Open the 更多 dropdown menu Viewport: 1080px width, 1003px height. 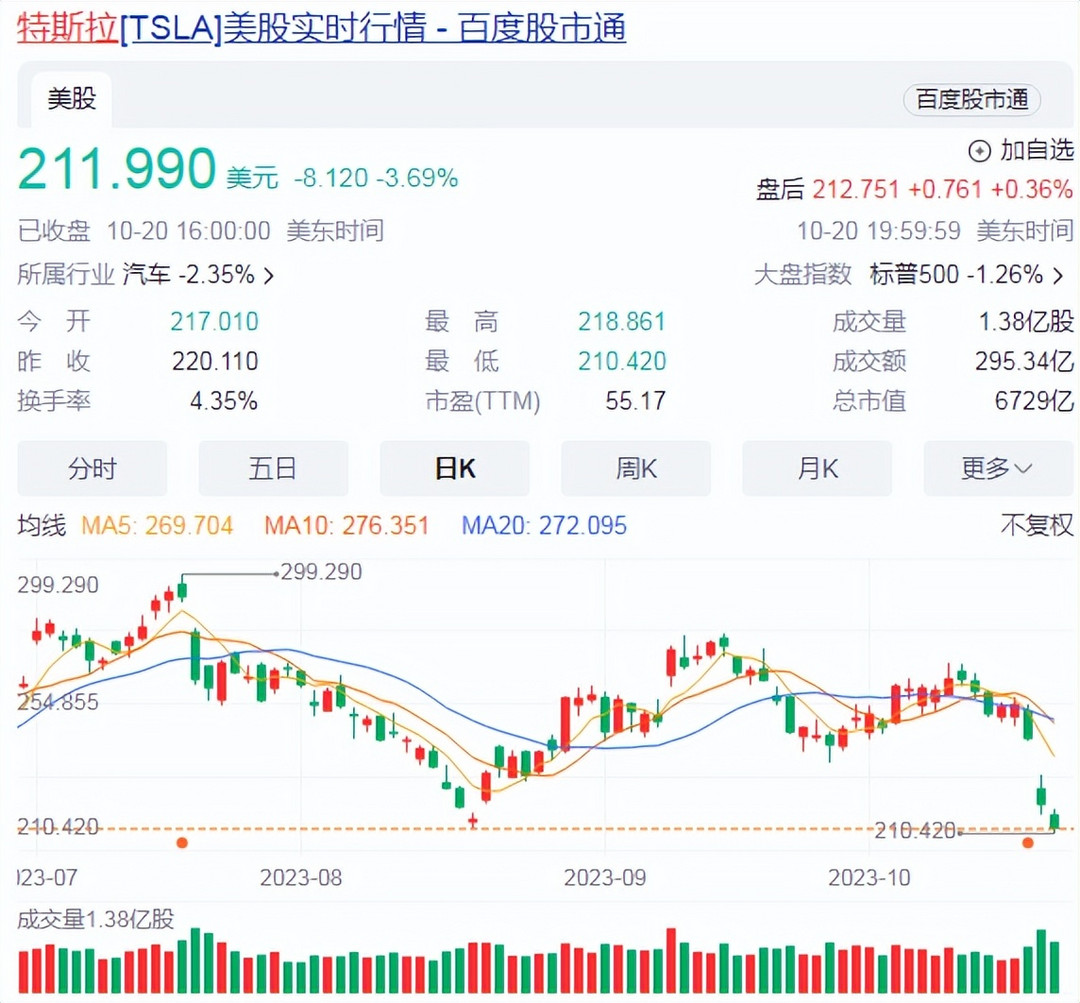pos(998,468)
